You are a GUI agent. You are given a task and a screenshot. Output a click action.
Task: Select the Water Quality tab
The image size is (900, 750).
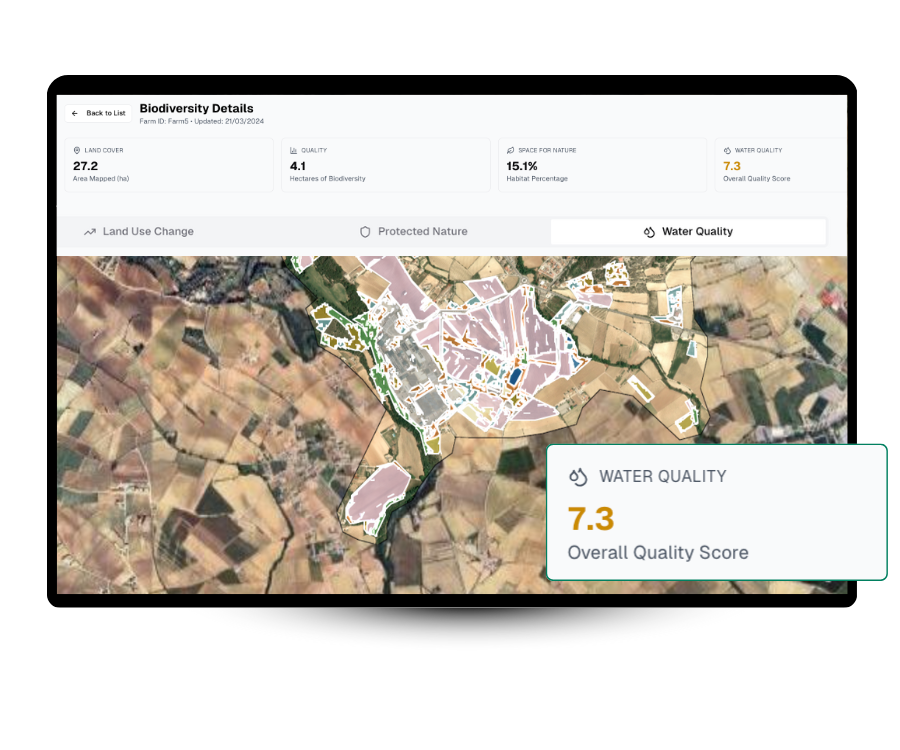coord(696,231)
